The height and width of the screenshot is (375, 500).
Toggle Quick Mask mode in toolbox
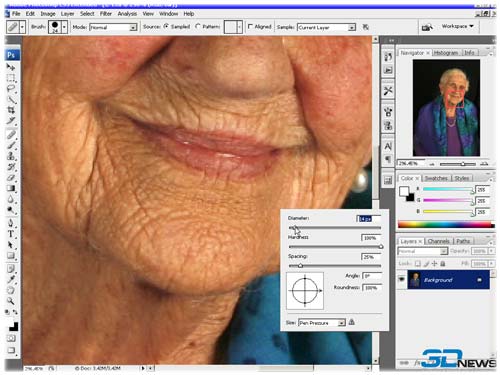[x=11, y=338]
